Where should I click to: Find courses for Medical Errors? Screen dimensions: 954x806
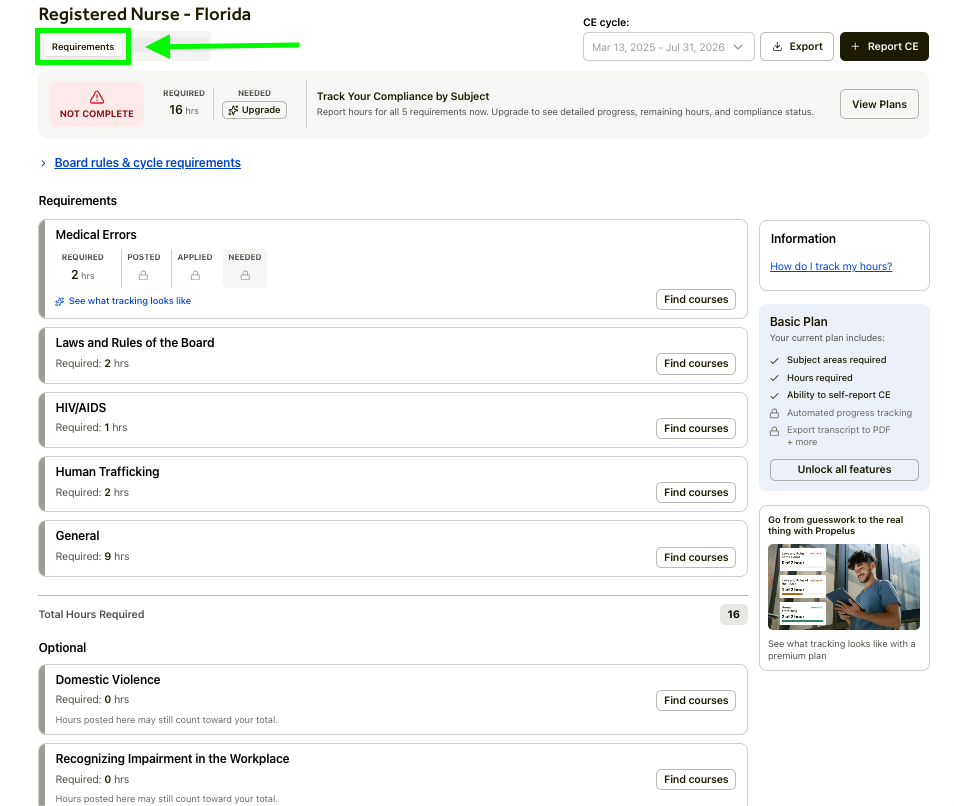click(x=695, y=300)
